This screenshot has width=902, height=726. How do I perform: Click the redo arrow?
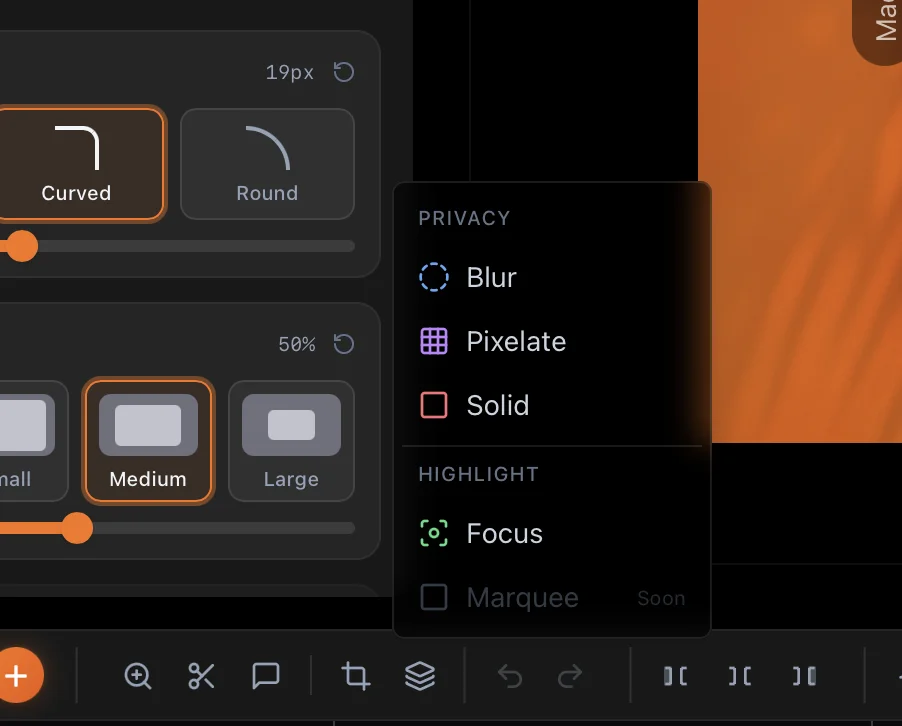click(x=570, y=676)
